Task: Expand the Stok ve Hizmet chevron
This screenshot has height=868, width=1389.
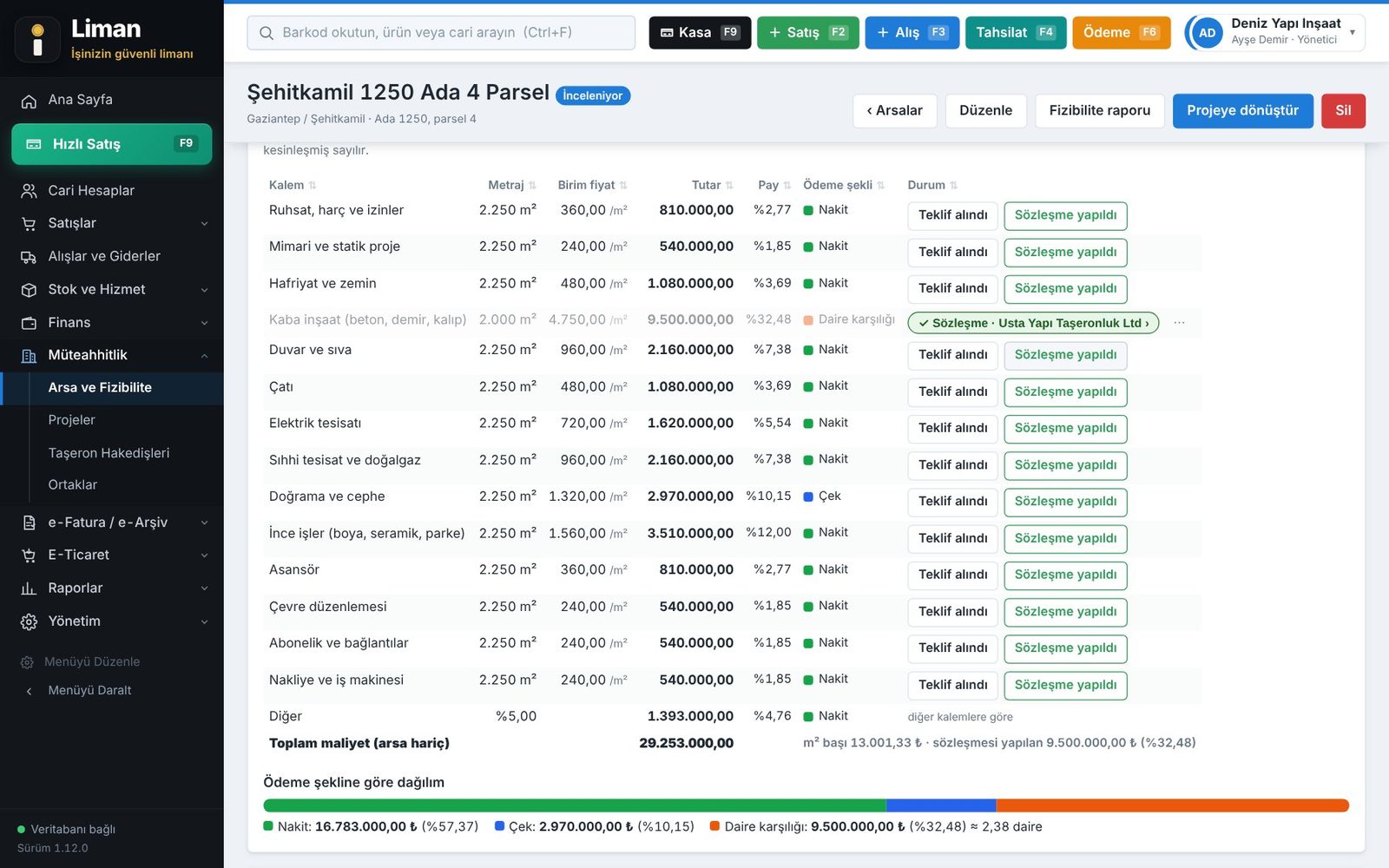Action: coord(205,290)
